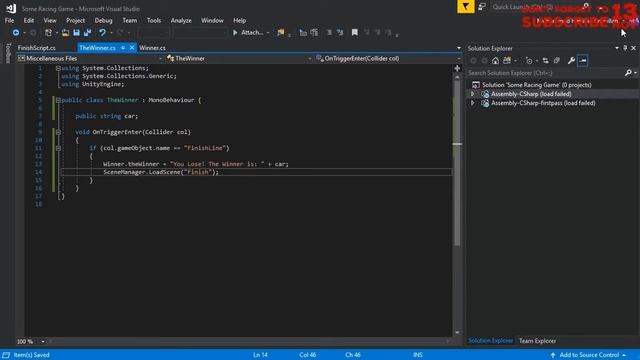Open Properties wrench in Solution Explorer

(571, 61)
